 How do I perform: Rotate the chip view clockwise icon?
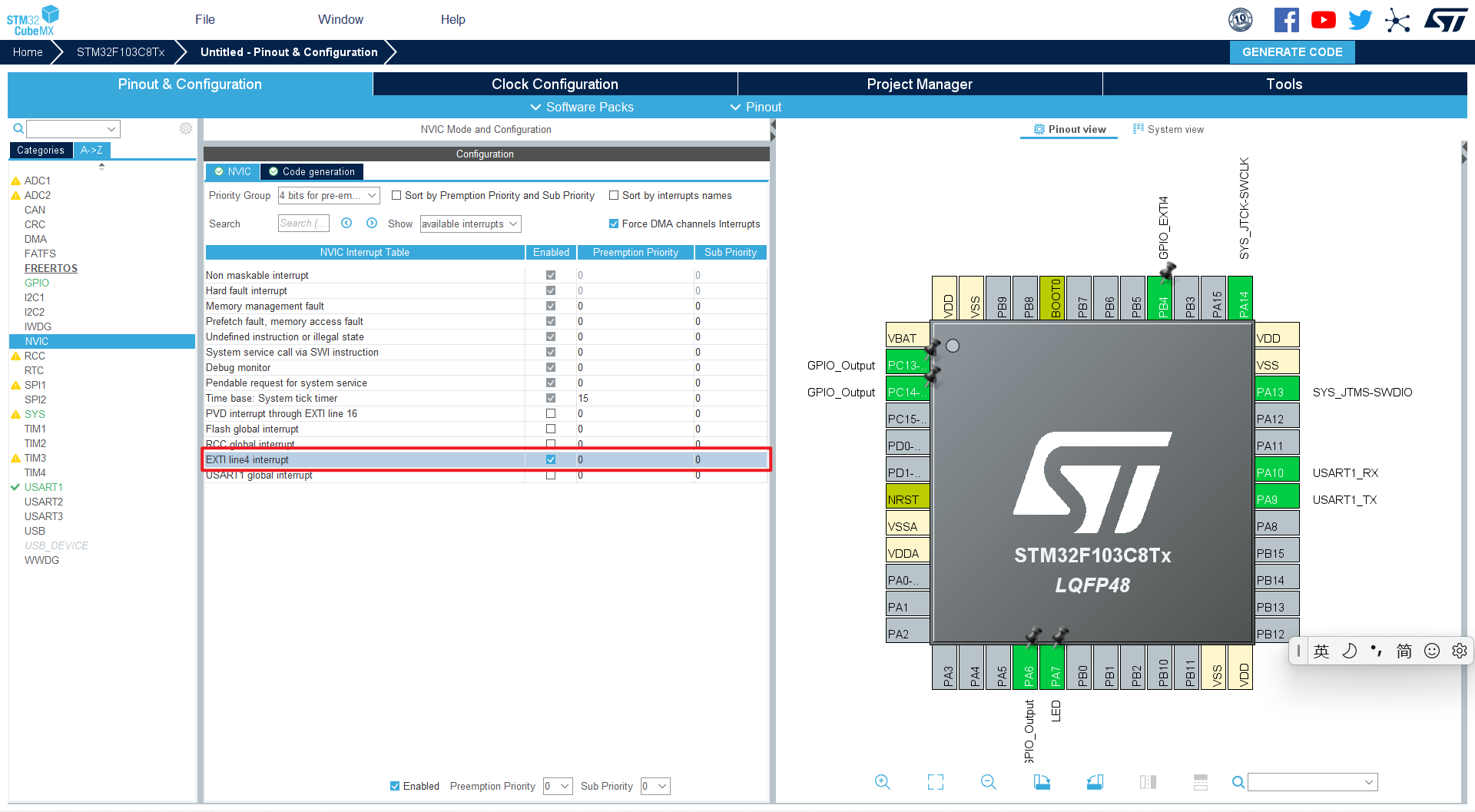(1042, 782)
